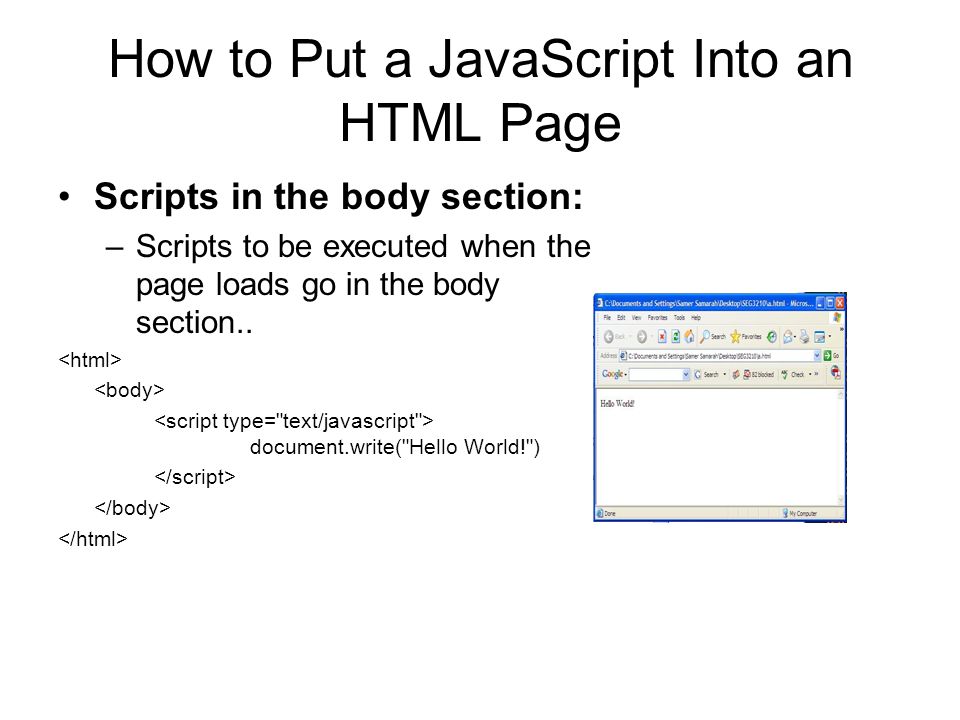Click the Edit page icon next to Print
Image resolution: width=960 pixels, height=720 pixels.
[820, 337]
